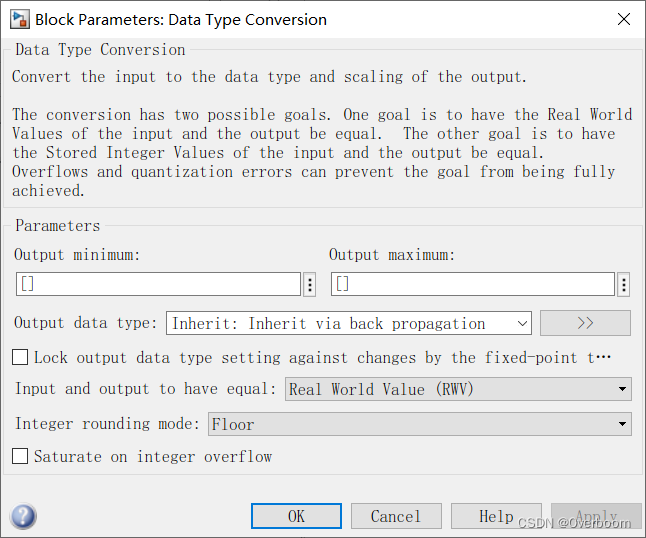
Task: Open Output maximum three-dot options menu
Action: coord(624,284)
